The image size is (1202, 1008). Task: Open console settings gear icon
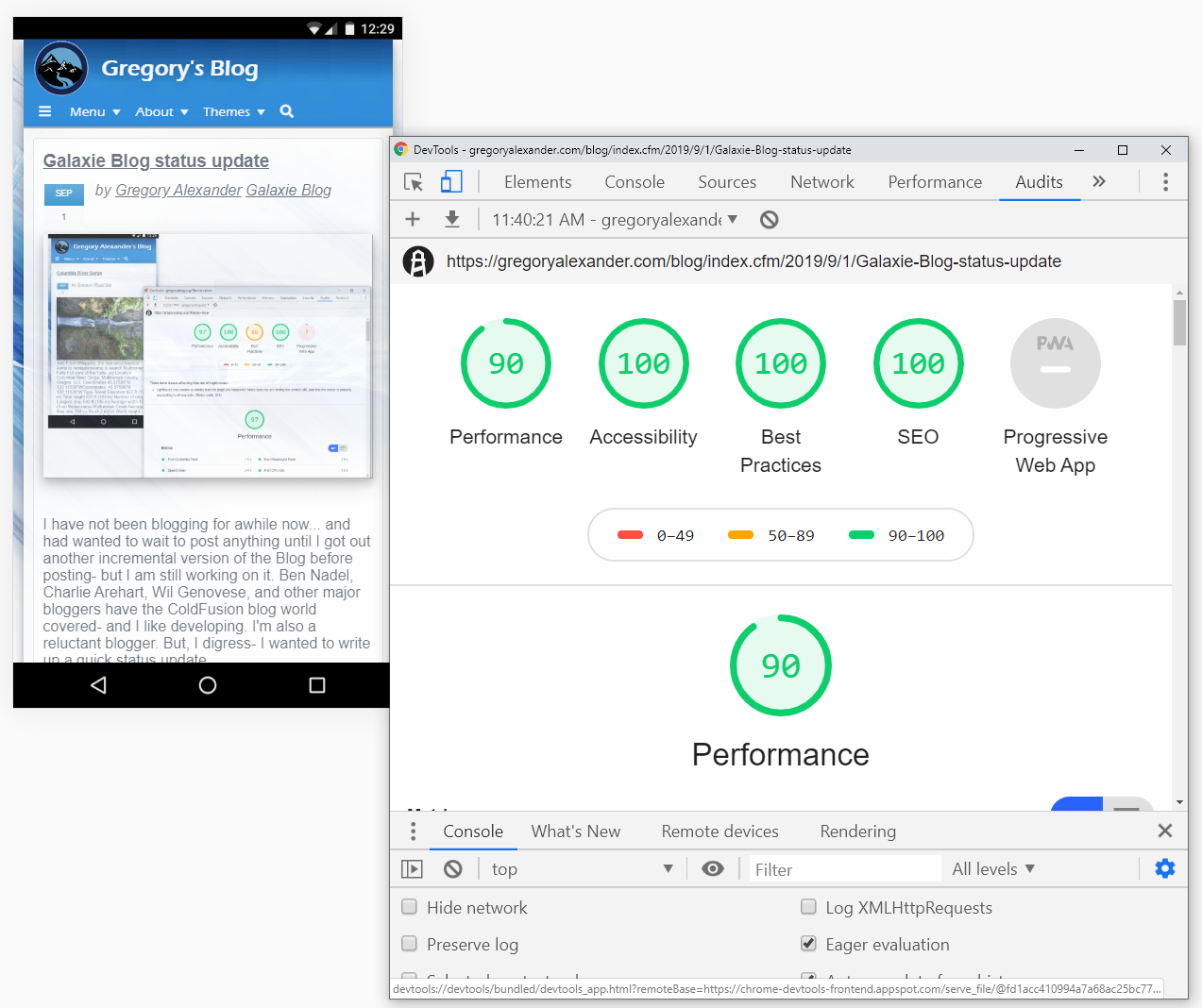coord(1165,868)
